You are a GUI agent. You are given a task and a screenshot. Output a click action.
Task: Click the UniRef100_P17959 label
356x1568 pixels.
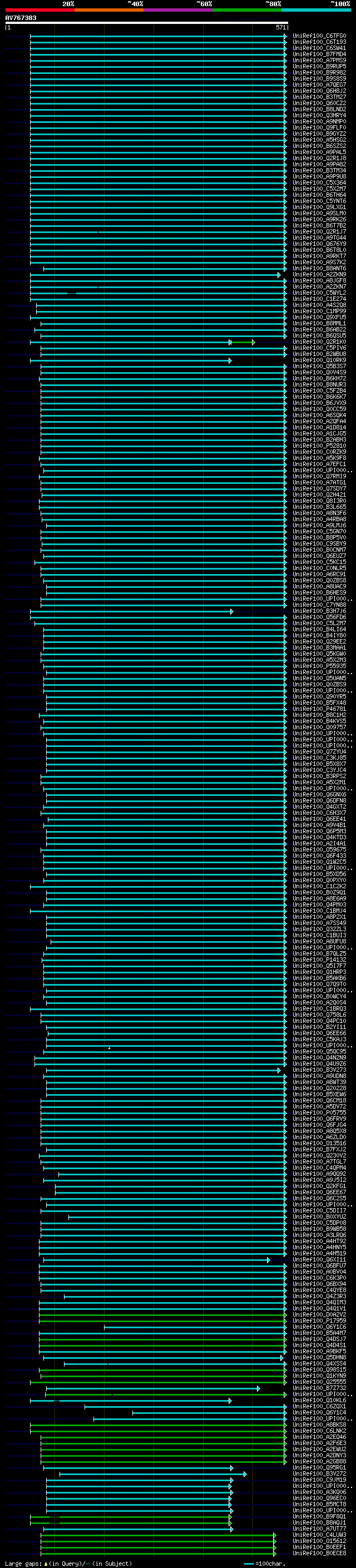(x=319, y=1320)
